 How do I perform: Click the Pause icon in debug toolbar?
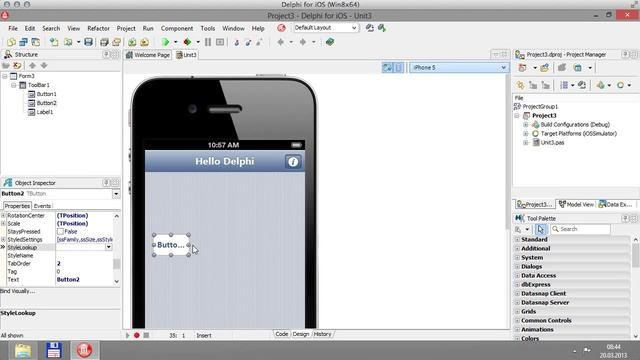(x=208, y=42)
